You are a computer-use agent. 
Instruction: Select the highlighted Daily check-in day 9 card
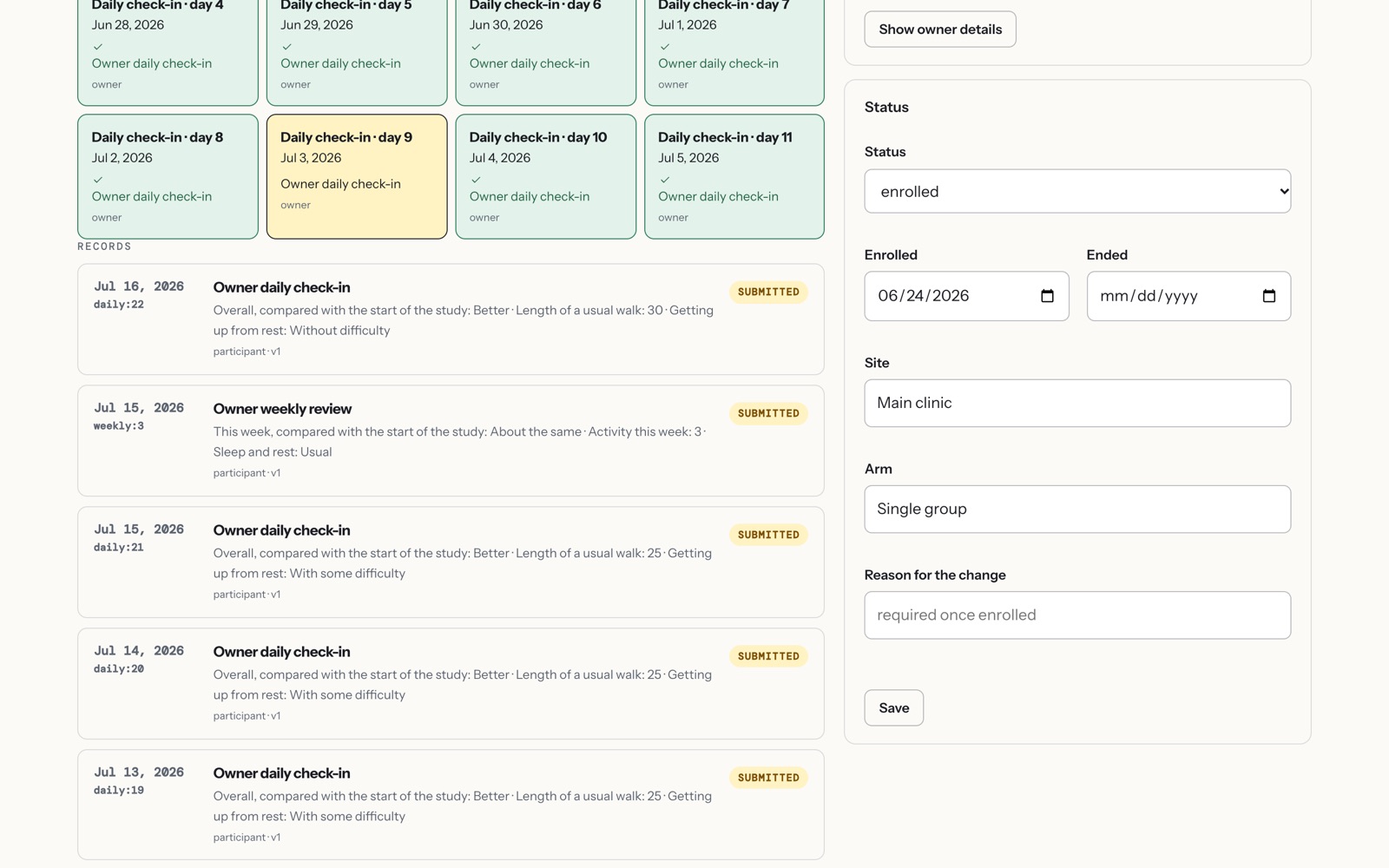[357, 176]
